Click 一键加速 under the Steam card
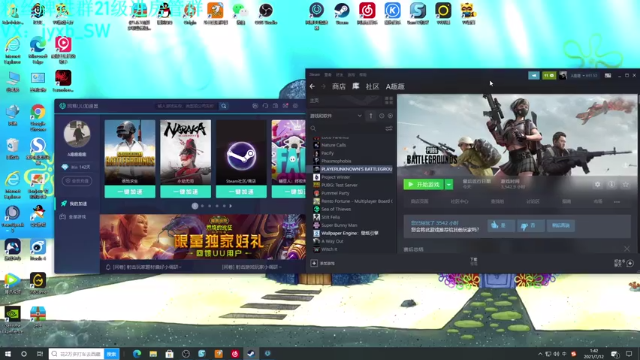This screenshot has height=360, width=640. point(241,192)
